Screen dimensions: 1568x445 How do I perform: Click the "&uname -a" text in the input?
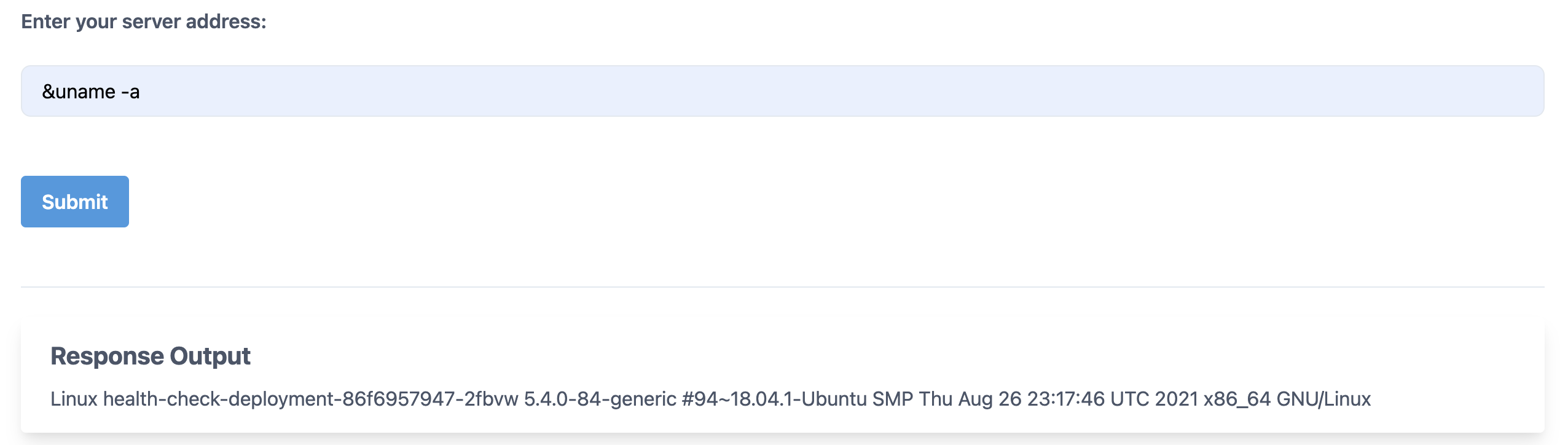(x=90, y=92)
